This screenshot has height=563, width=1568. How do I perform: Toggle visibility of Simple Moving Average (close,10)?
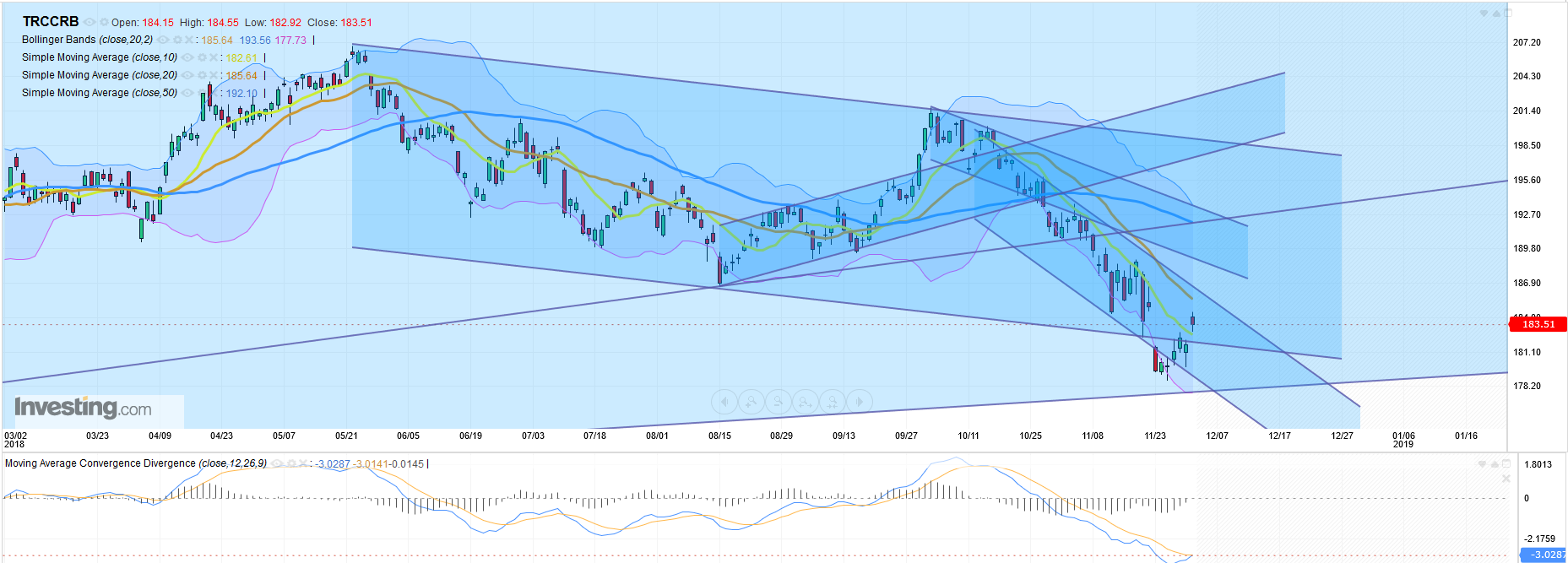coord(187,57)
